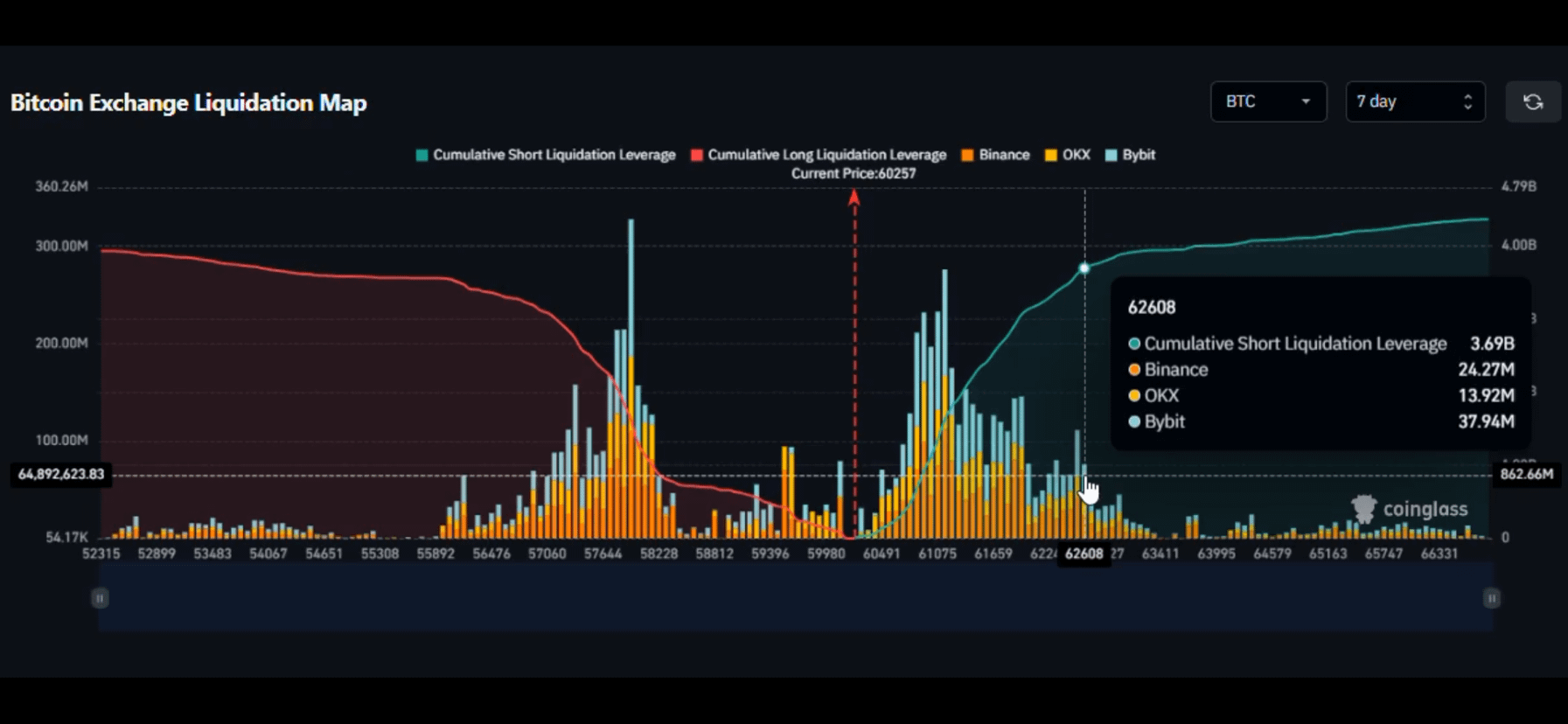Screen dimensions: 1568x724
Task: Click the 55308 x-axis price label
Action: coord(380,553)
